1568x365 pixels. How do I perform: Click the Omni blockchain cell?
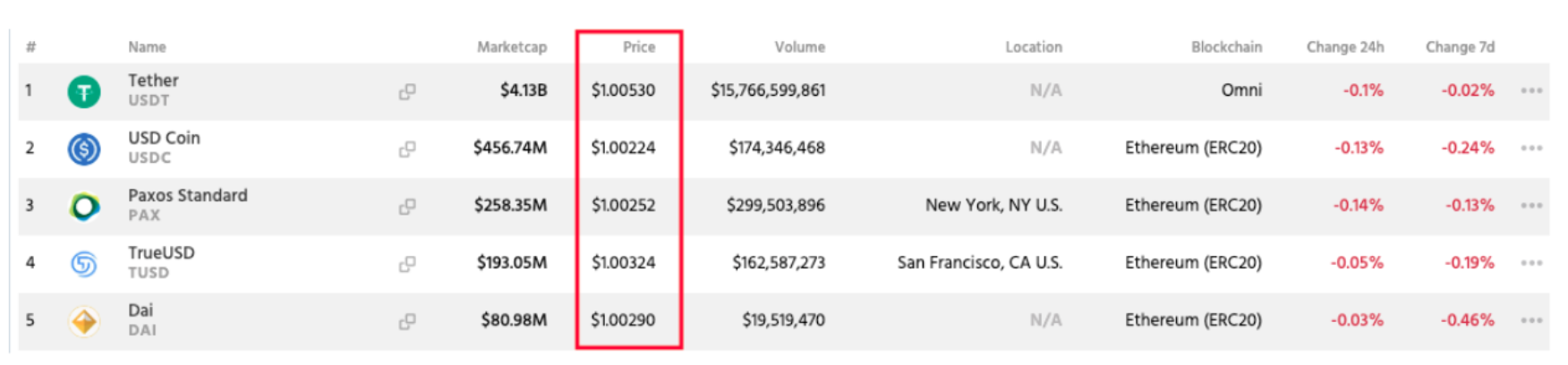click(1242, 90)
